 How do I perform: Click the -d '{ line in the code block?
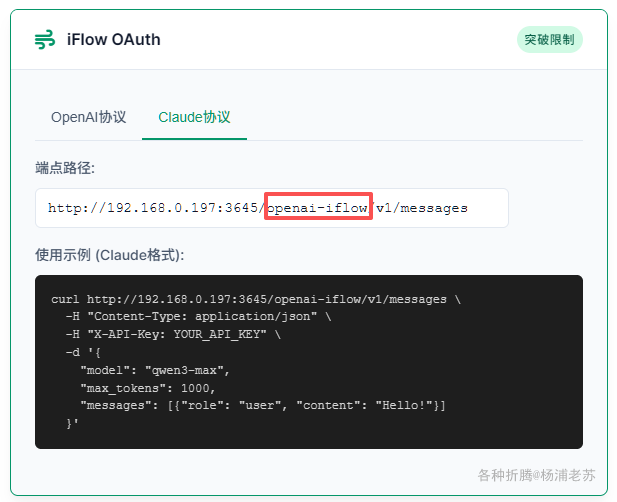tap(83, 352)
